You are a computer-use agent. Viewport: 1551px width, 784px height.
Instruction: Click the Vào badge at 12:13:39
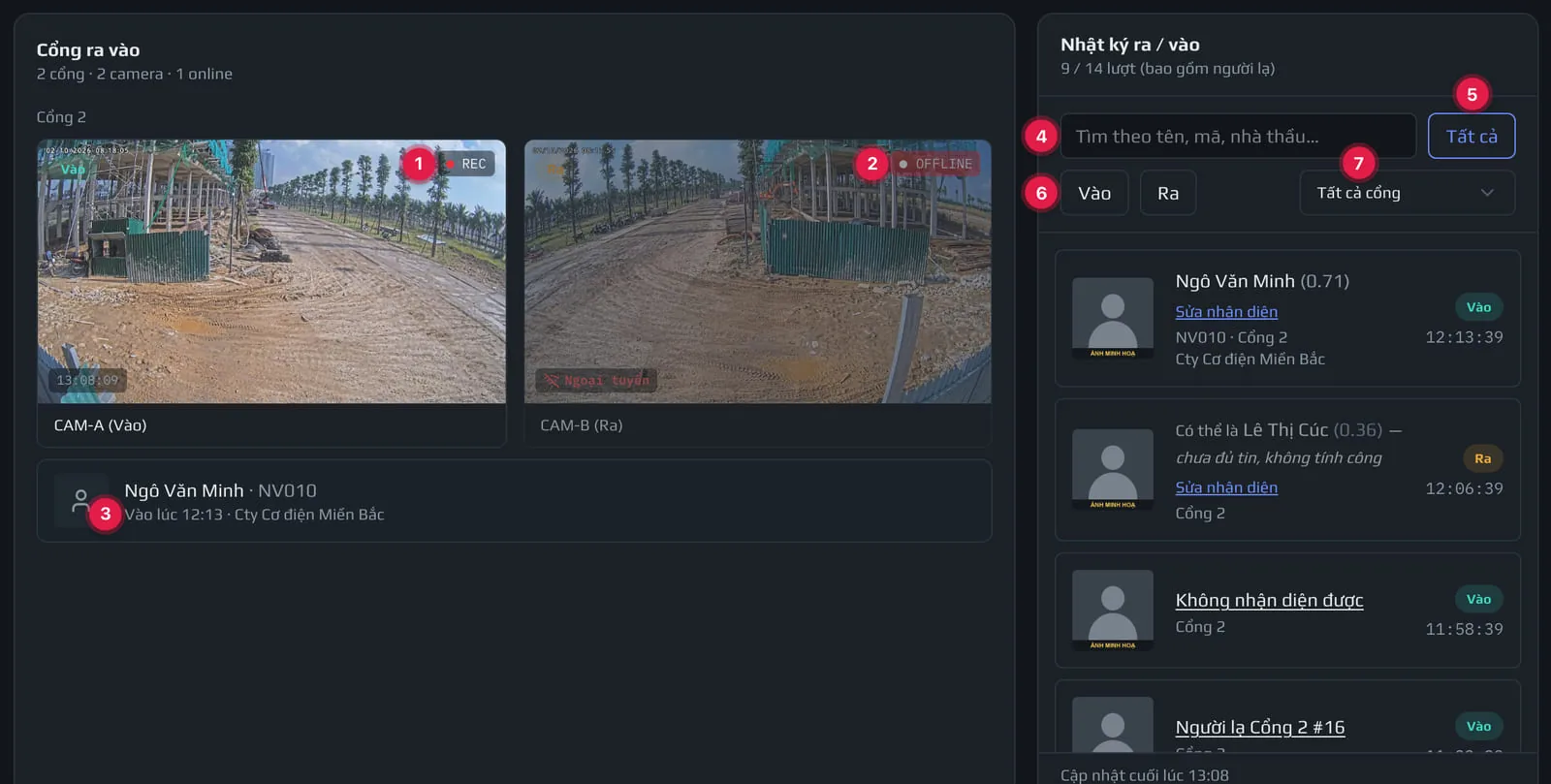[1478, 307]
